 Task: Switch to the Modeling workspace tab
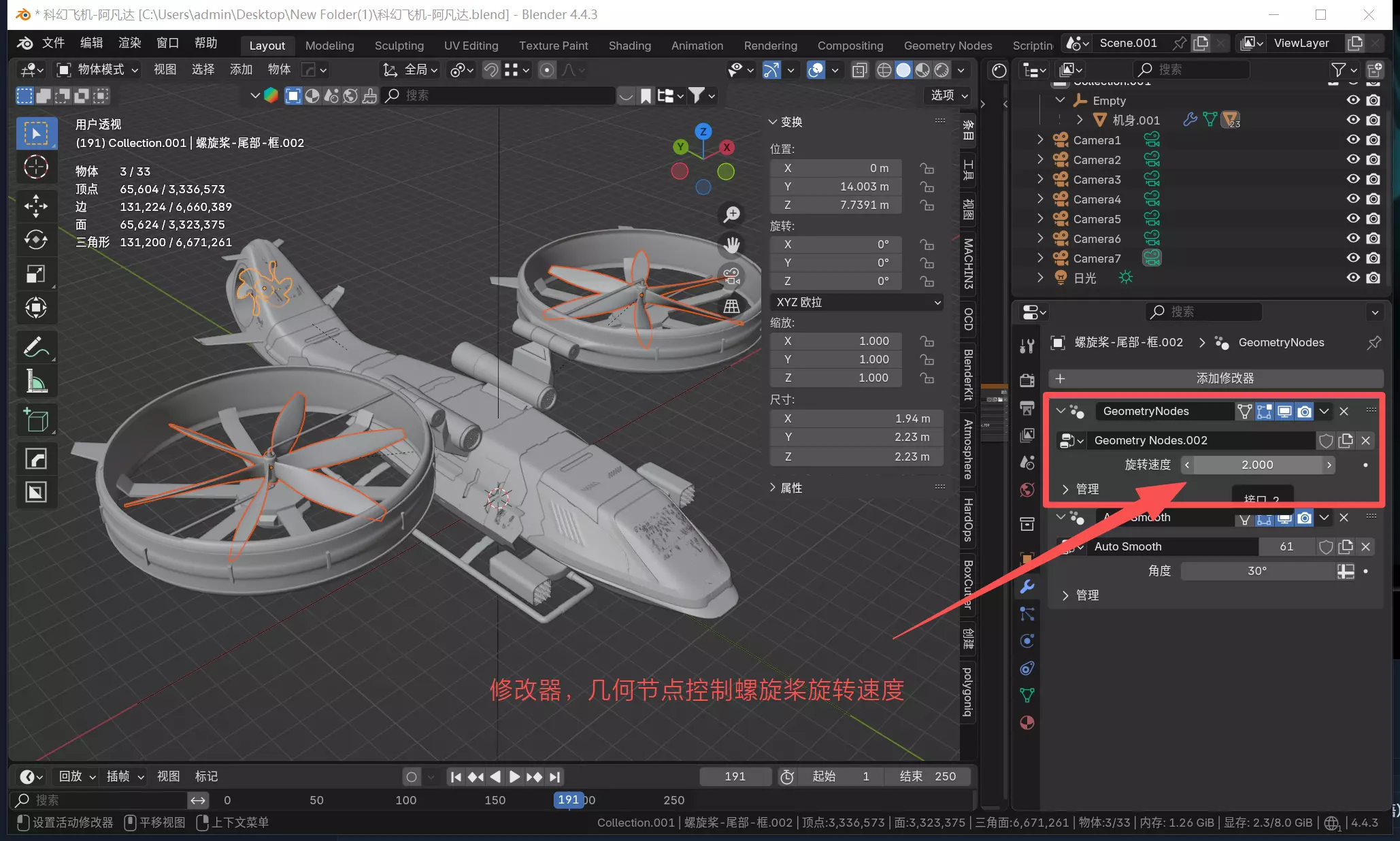coord(329,46)
